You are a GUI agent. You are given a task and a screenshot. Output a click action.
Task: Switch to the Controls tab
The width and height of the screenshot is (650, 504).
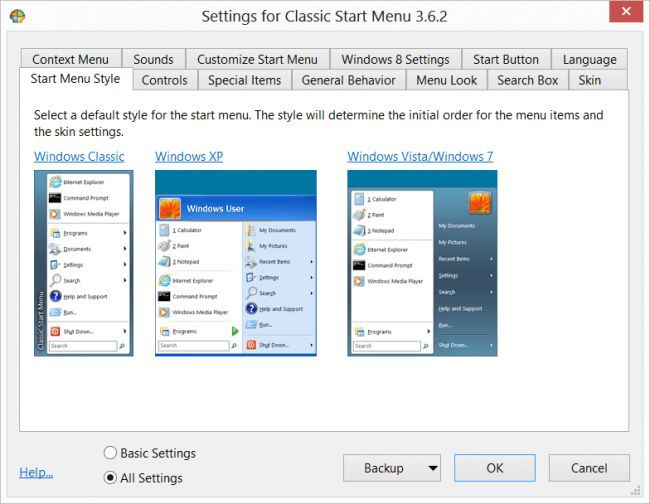point(165,80)
